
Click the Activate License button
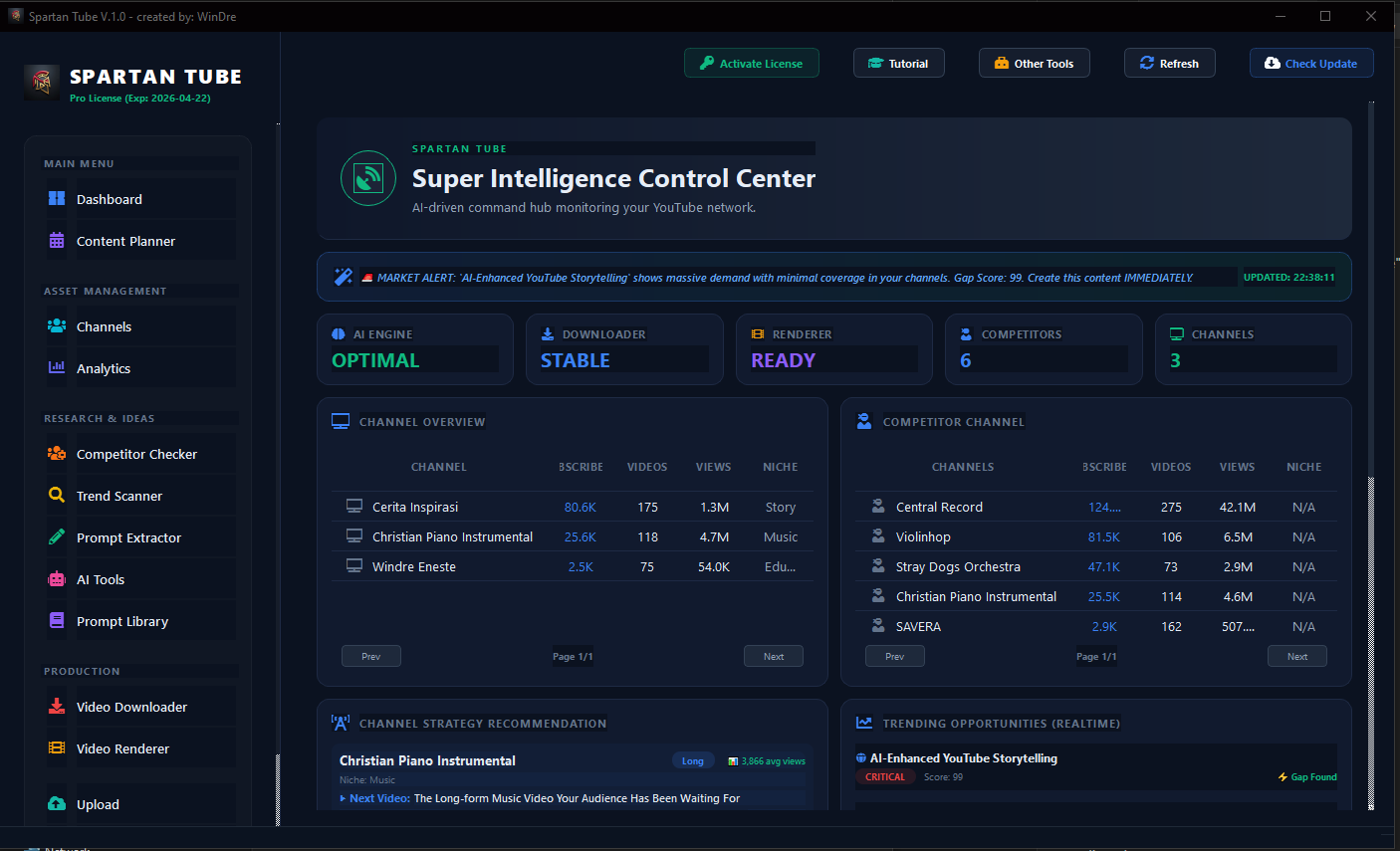(751, 63)
